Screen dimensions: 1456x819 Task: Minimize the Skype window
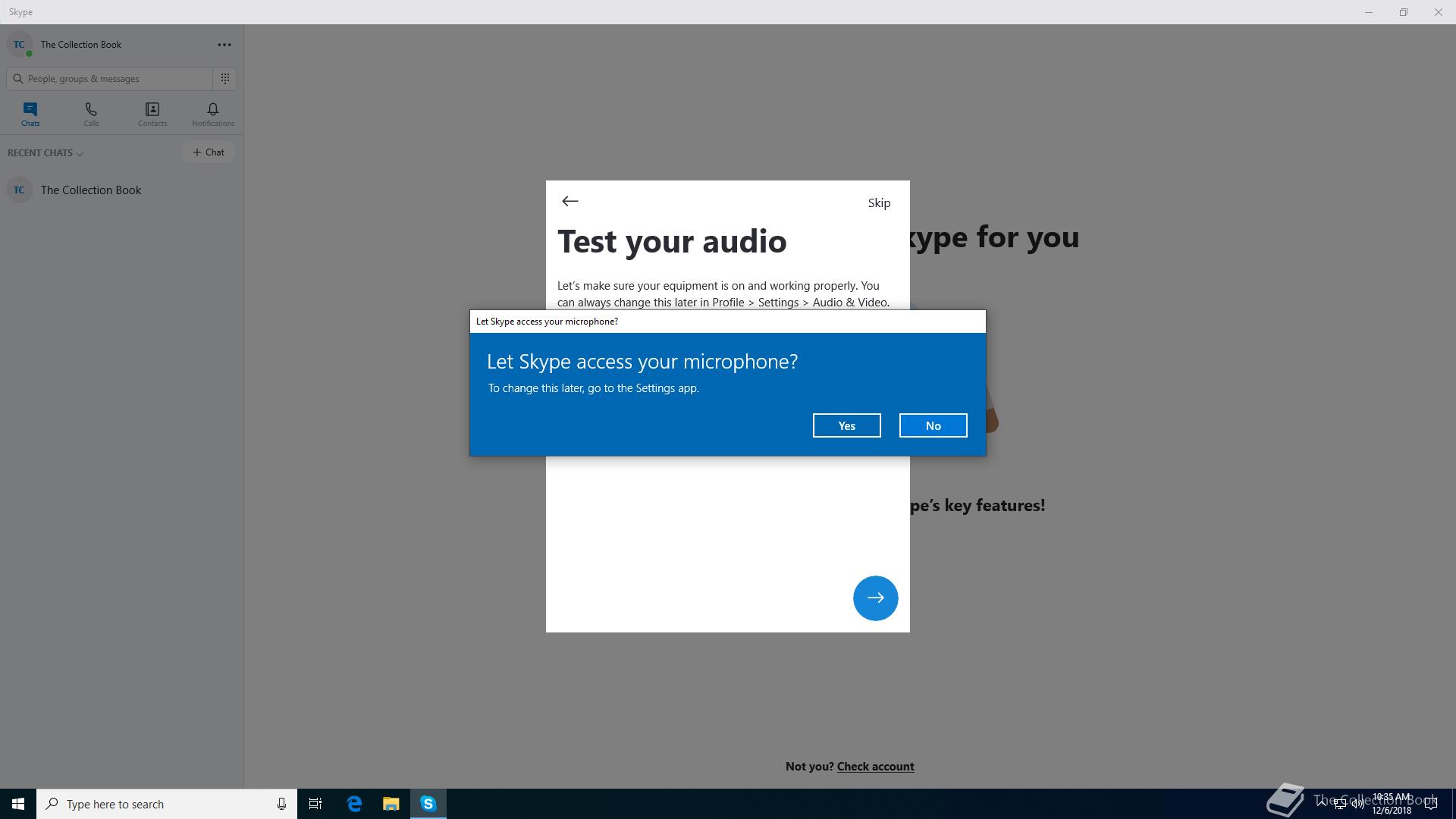click(1369, 12)
